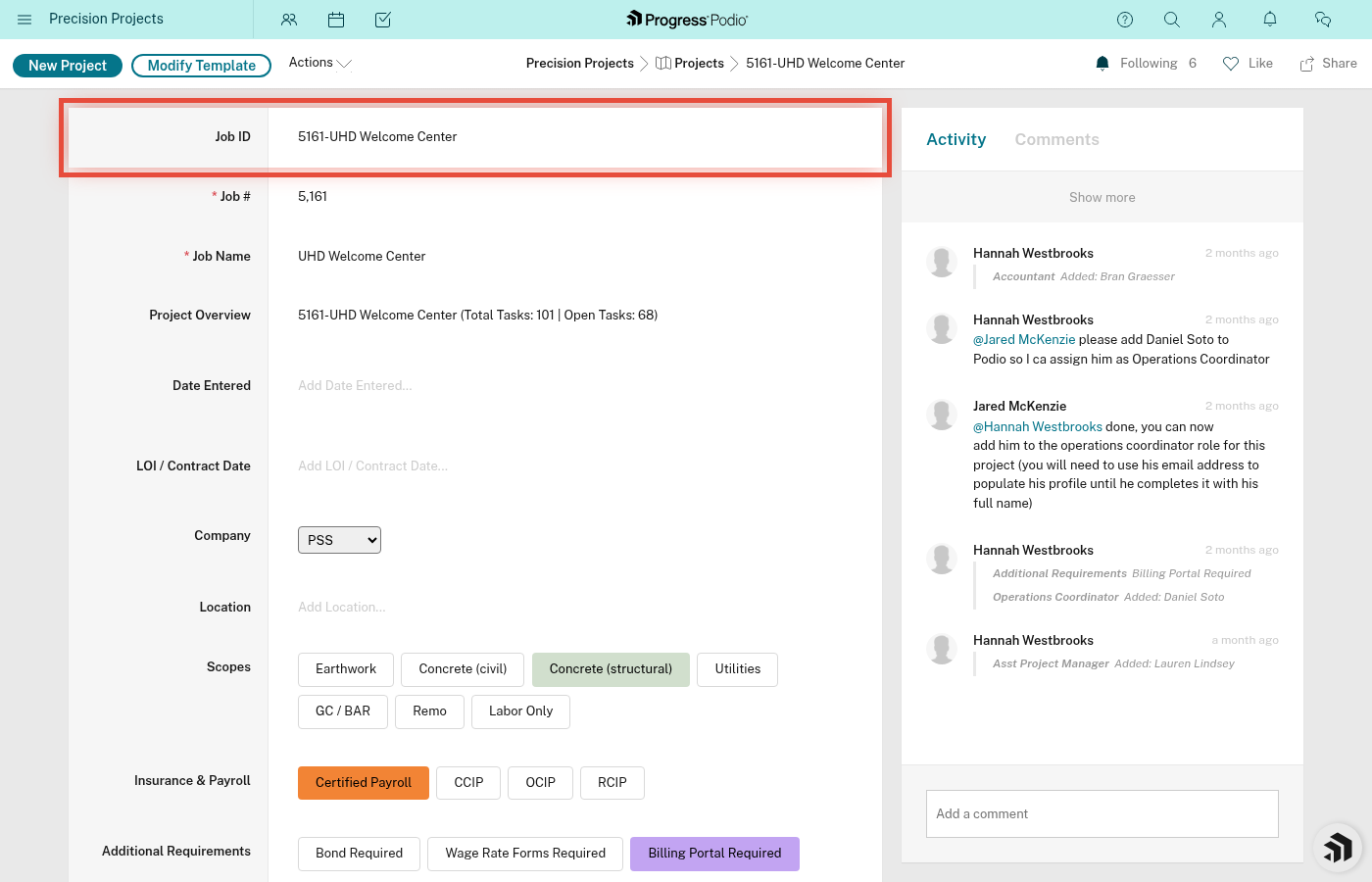Open the Notifications bell icon

pyautogui.click(x=1270, y=20)
